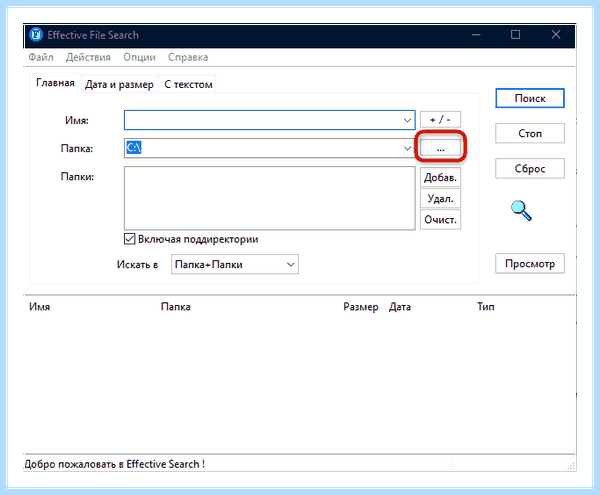Sort results by the Дата column header

click(x=400, y=307)
